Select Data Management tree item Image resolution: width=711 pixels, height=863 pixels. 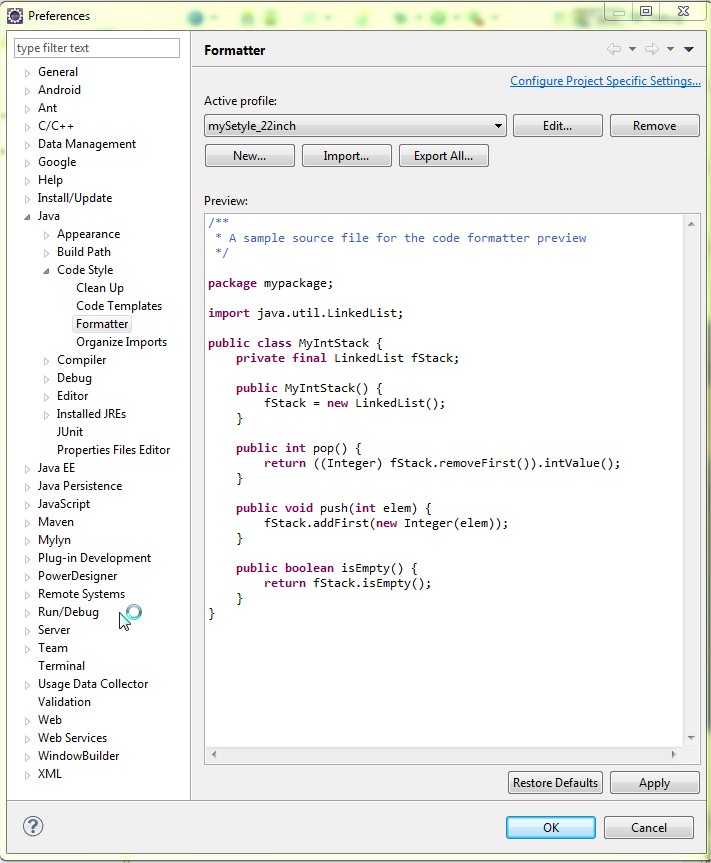[x=86, y=144]
